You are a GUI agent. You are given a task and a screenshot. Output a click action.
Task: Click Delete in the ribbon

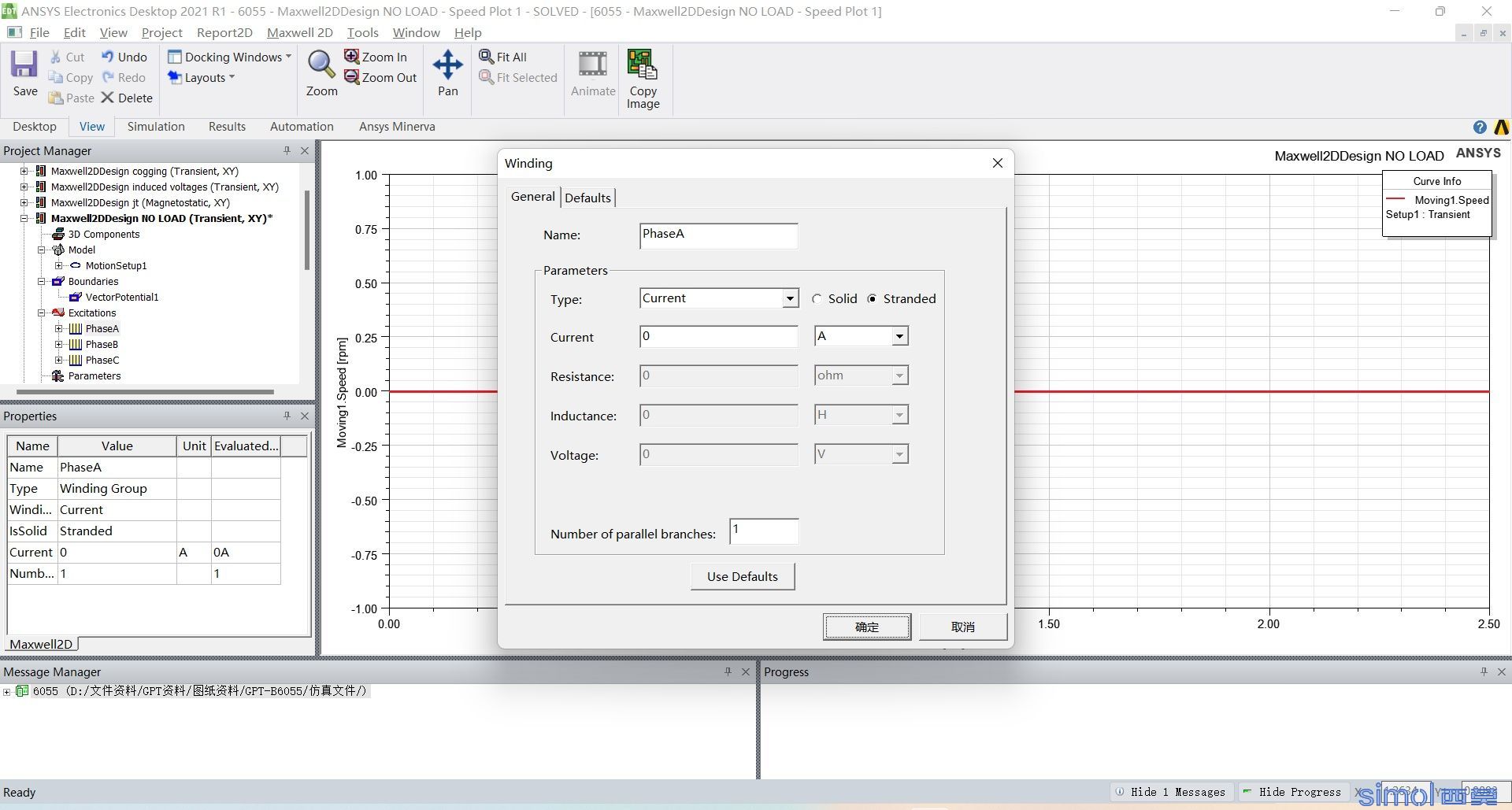tap(127, 98)
